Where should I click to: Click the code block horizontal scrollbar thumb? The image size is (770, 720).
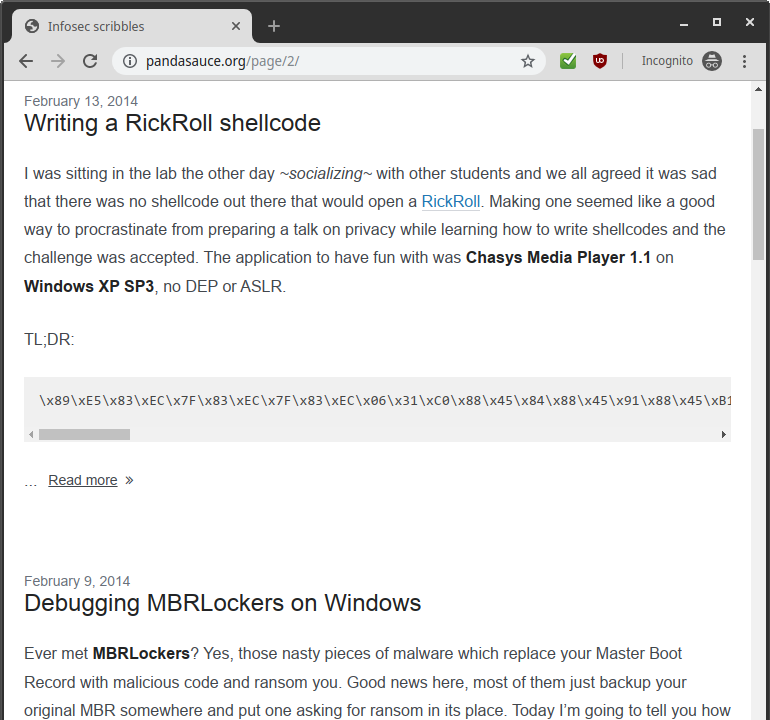[84, 435]
